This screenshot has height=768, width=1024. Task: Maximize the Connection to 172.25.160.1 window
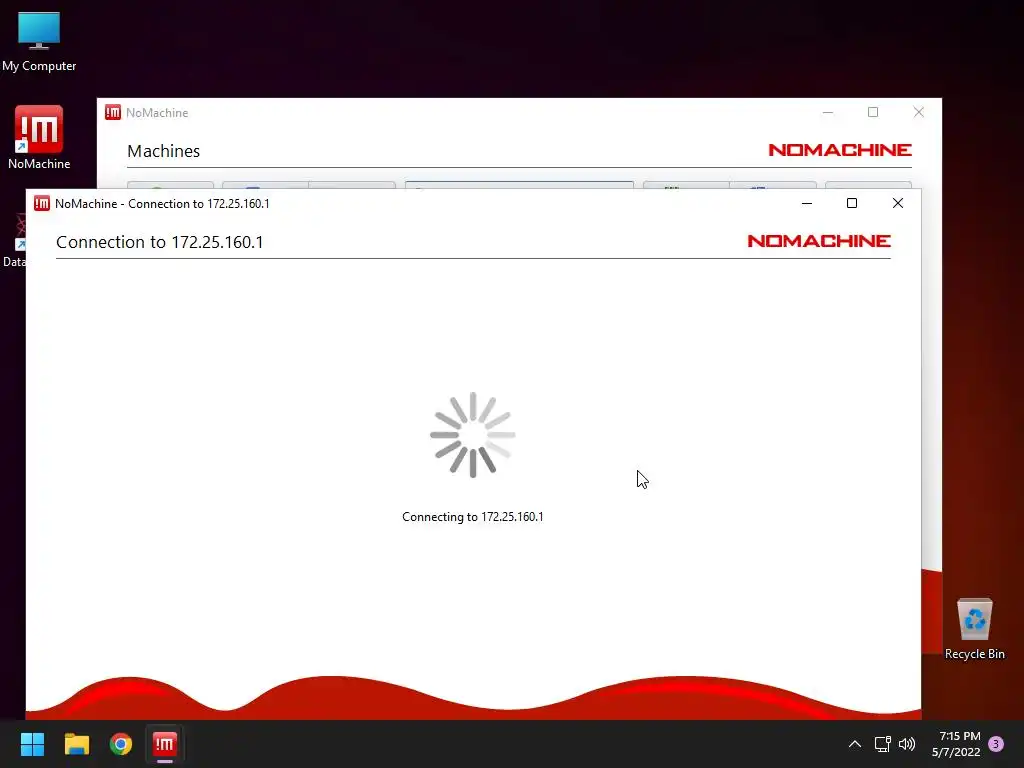852,203
